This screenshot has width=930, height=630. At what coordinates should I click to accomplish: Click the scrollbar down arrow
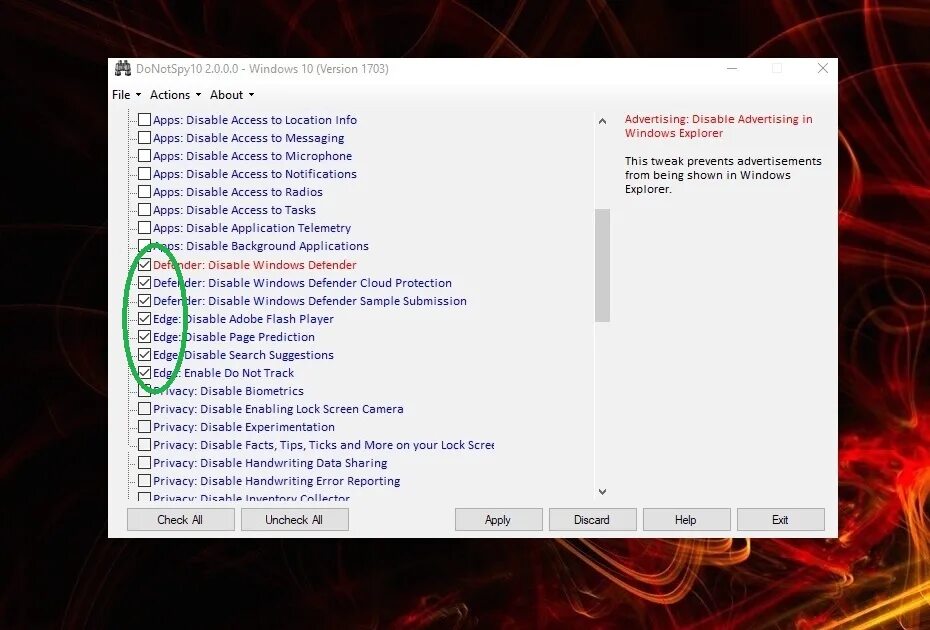pos(603,492)
